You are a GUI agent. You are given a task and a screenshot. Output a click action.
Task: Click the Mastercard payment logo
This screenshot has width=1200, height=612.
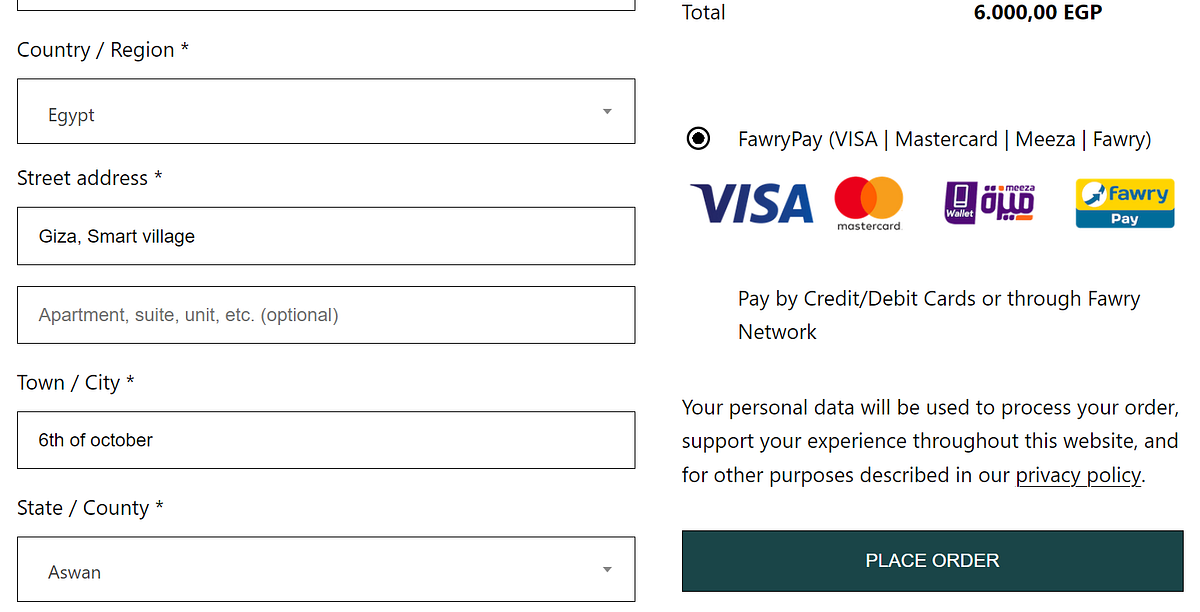(x=868, y=203)
